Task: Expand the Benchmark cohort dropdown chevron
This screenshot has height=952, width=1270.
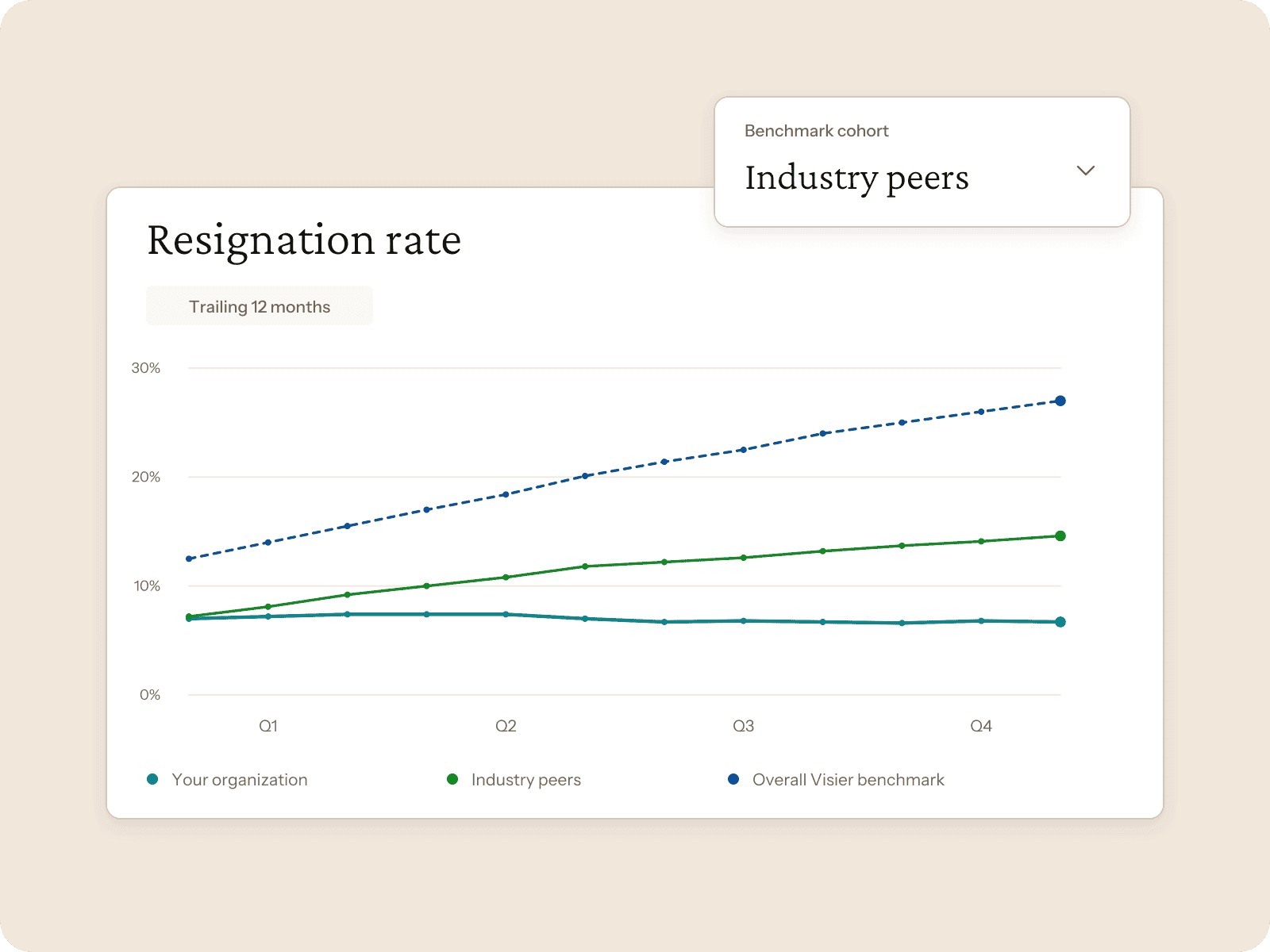Action: click(x=1085, y=171)
